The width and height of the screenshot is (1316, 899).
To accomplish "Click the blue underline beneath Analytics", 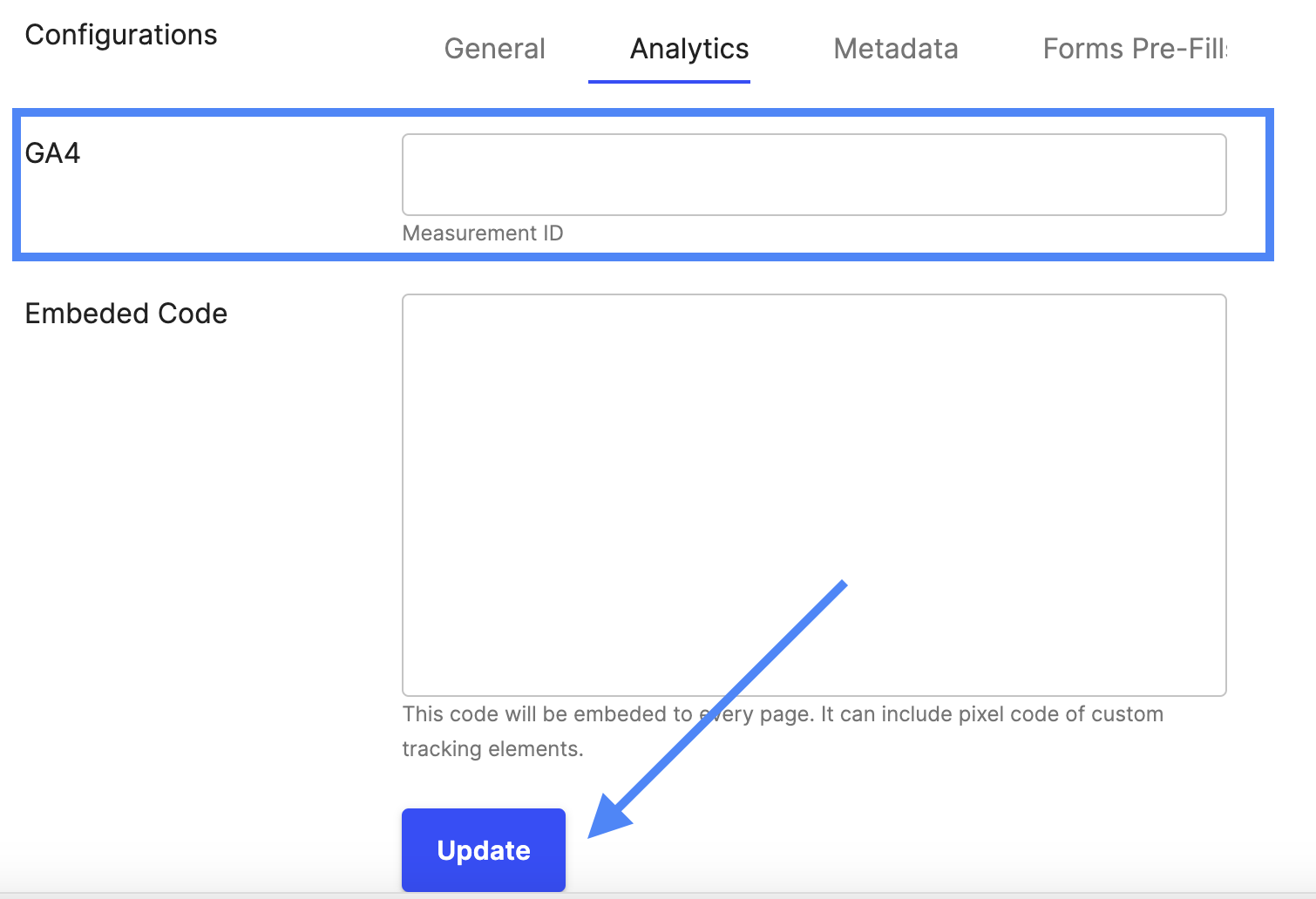I will pos(669,81).
